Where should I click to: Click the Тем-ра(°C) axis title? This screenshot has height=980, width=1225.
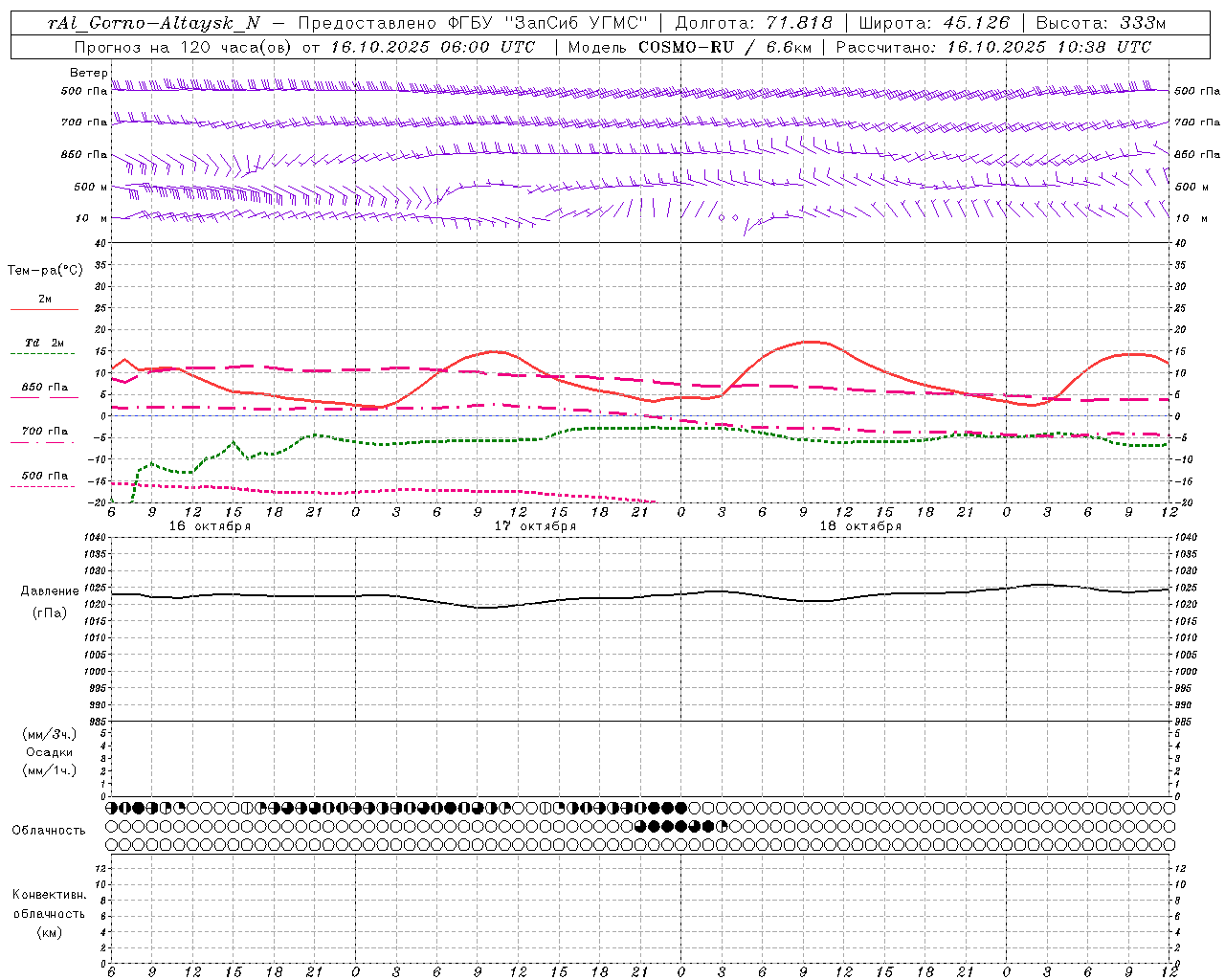[x=45, y=271]
